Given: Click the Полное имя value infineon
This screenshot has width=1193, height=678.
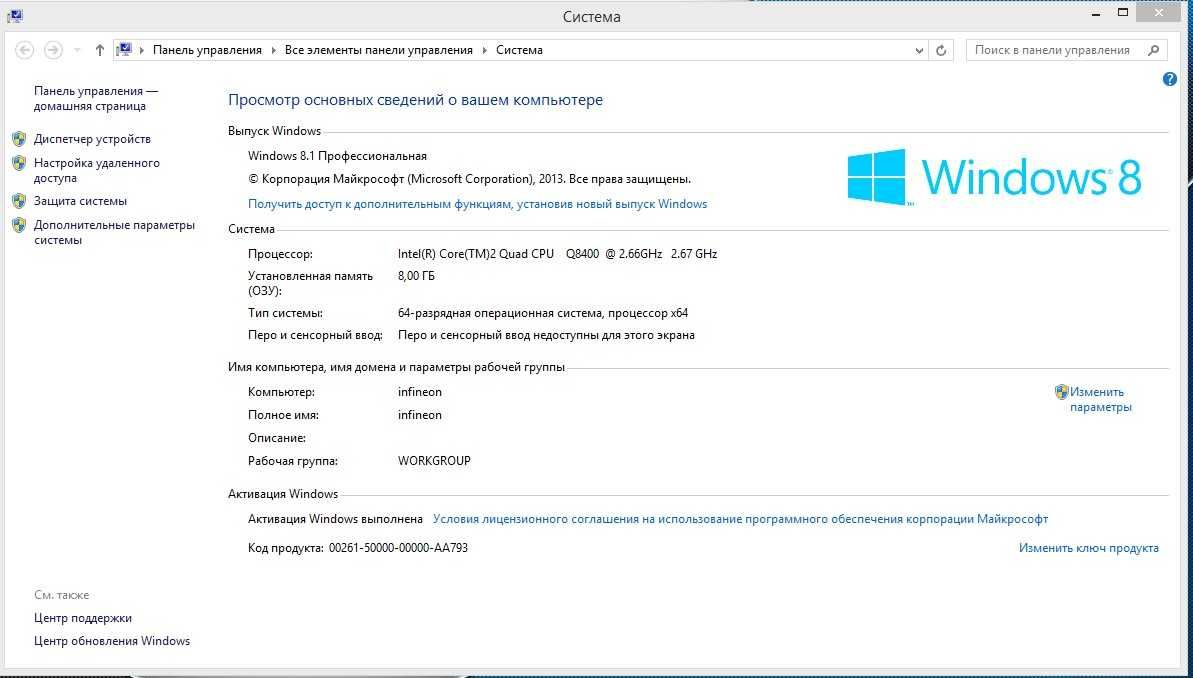Looking at the screenshot, I should tap(420, 415).
